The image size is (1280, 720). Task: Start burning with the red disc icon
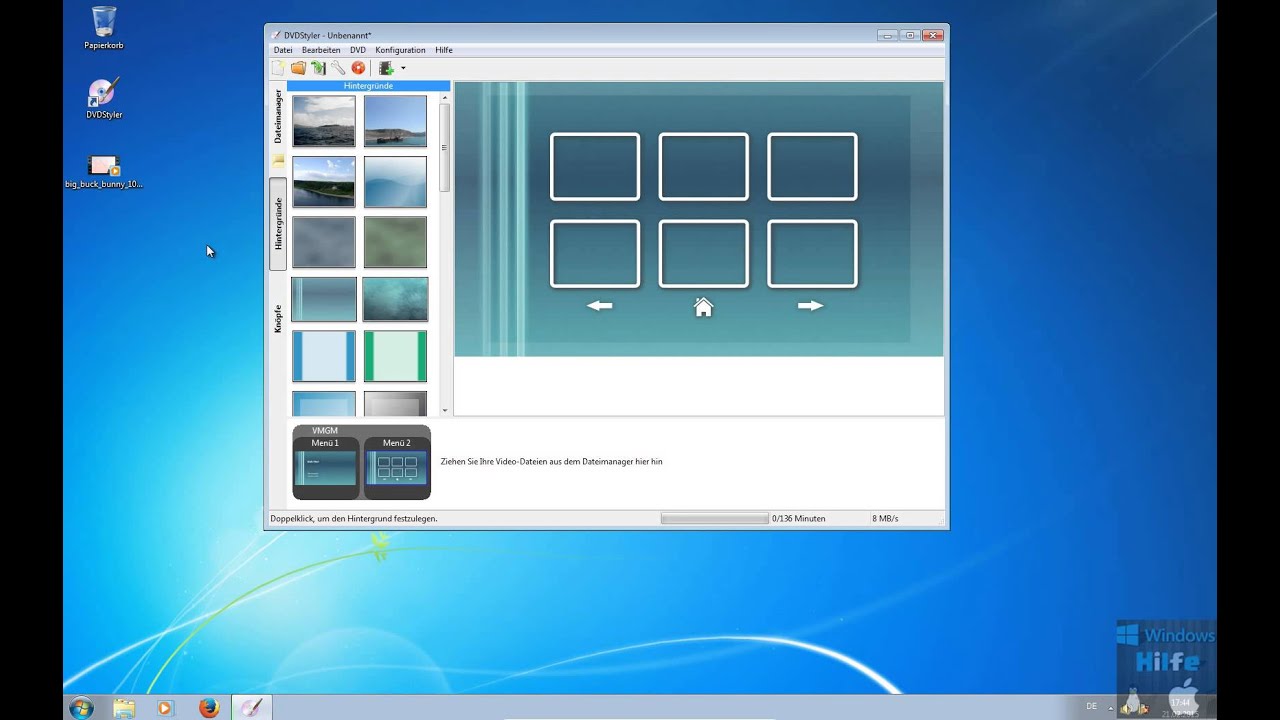pyautogui.click(x=358, y=68)
